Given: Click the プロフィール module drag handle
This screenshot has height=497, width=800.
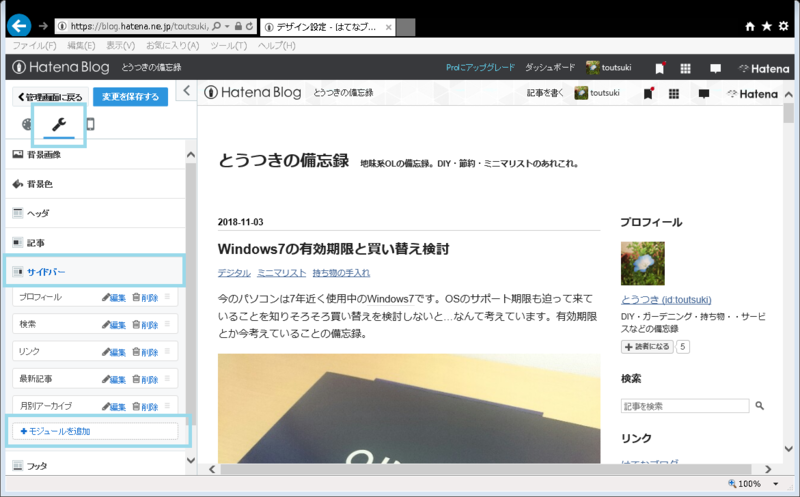Looking at the screenshot, I should pos(167,296).
